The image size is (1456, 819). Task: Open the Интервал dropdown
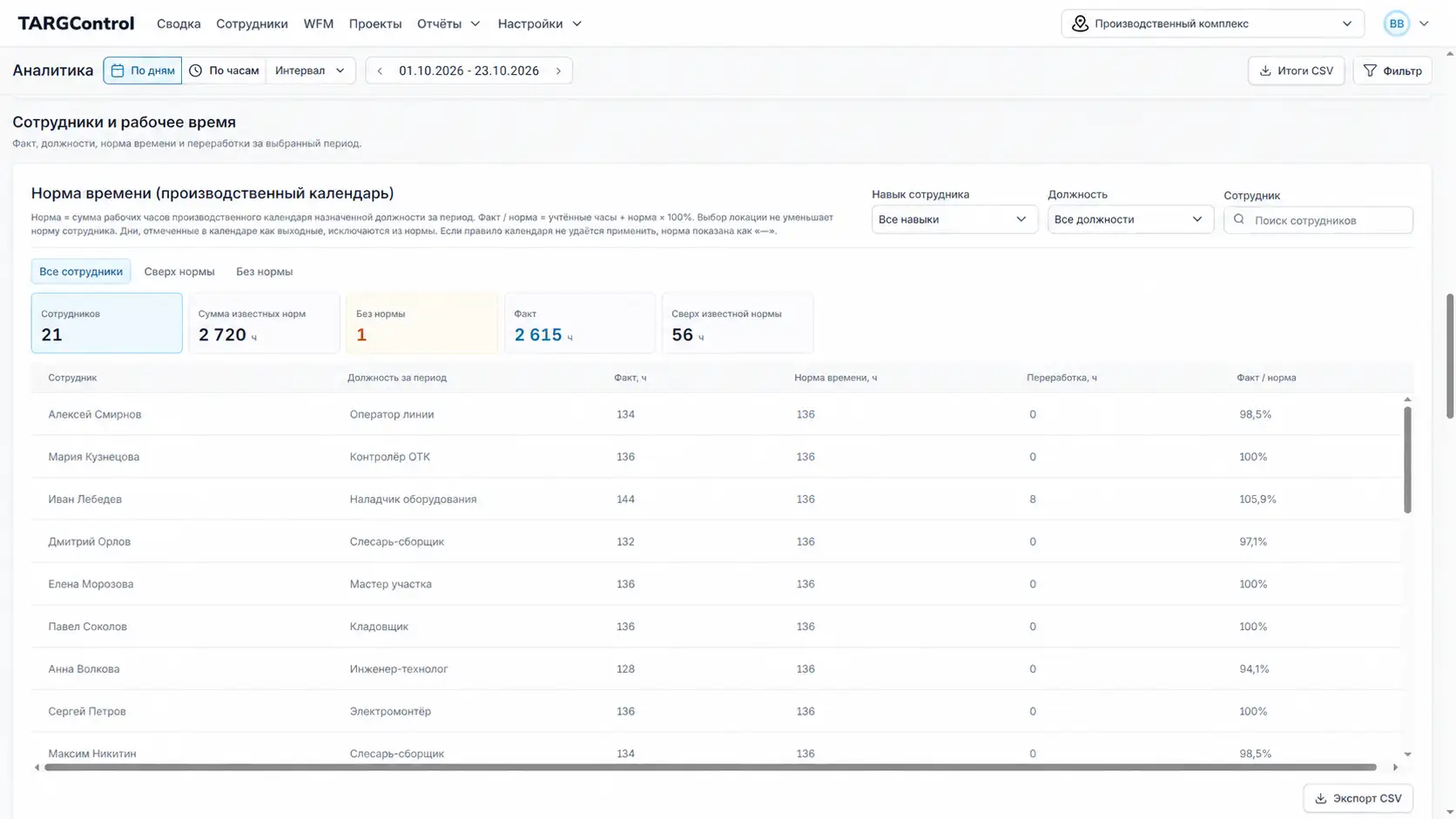coord(310,70)
